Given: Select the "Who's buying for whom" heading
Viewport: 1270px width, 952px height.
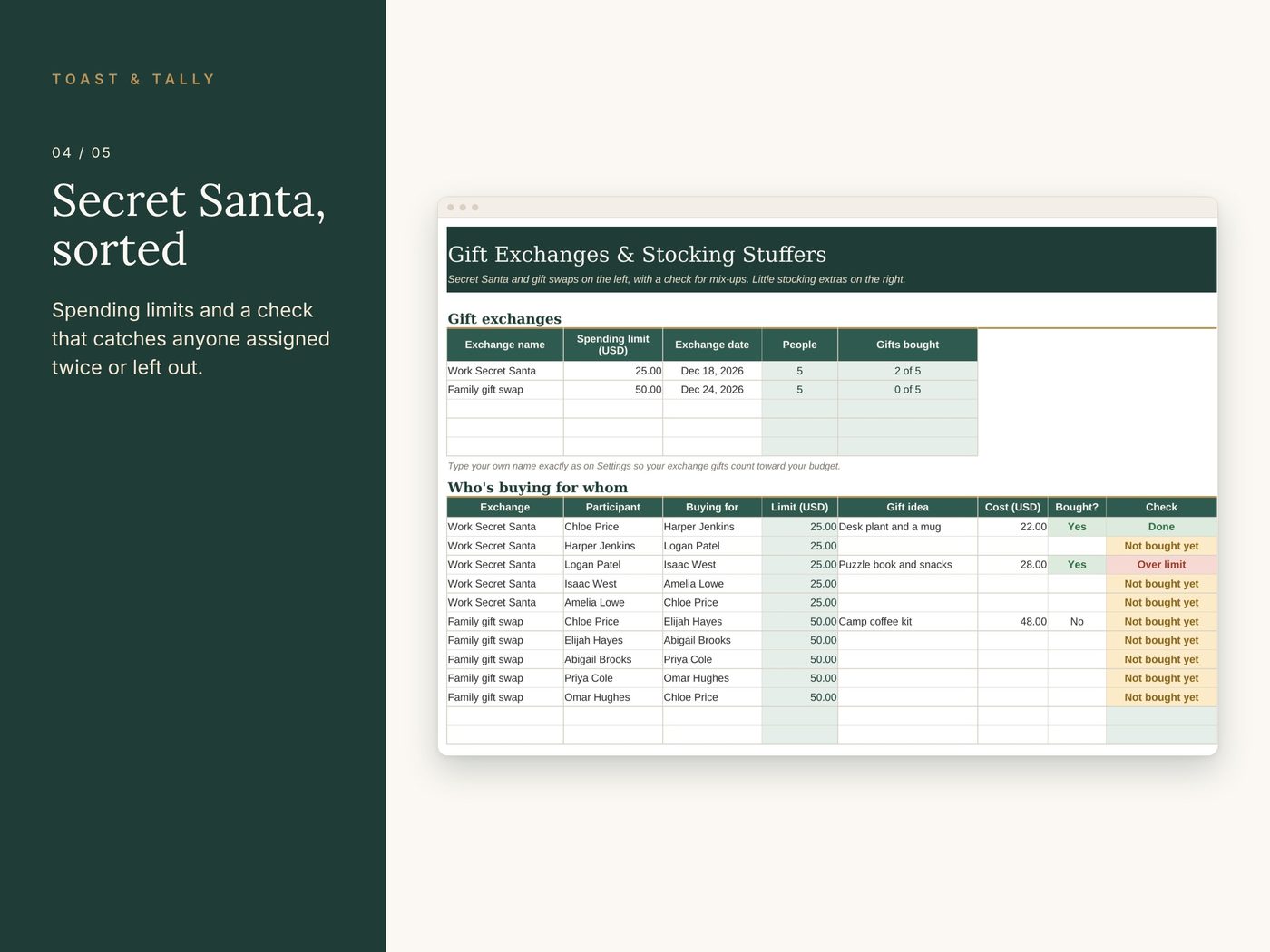Looking at the screenshot, I should 538,488.
